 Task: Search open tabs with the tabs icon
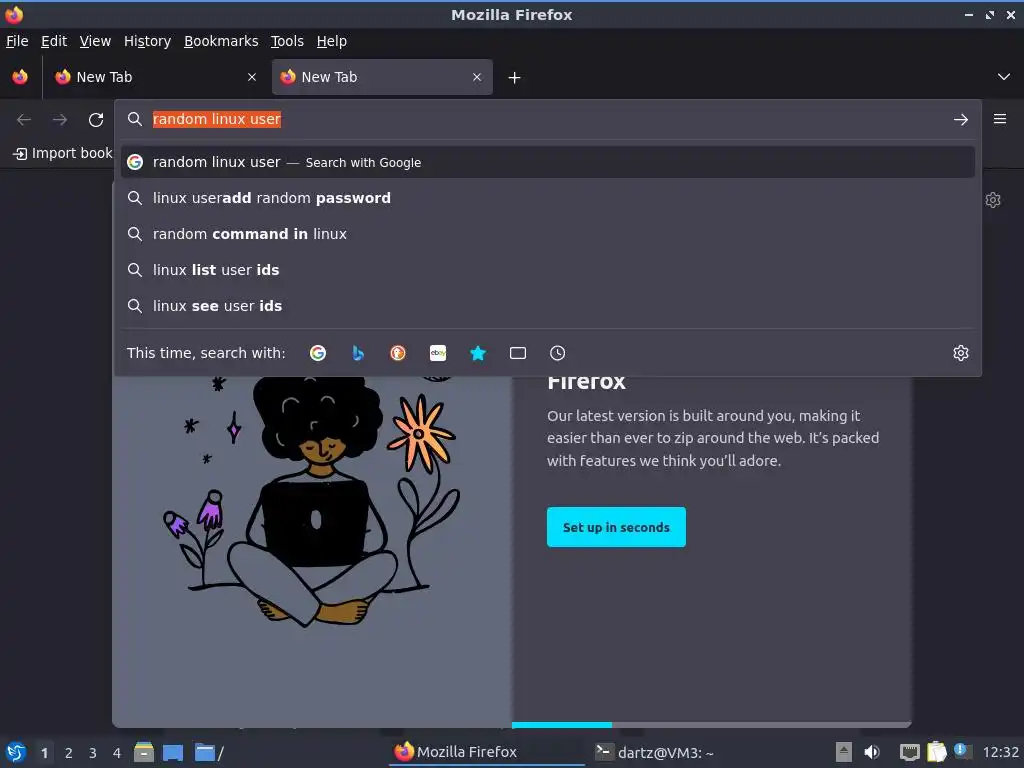518,353
